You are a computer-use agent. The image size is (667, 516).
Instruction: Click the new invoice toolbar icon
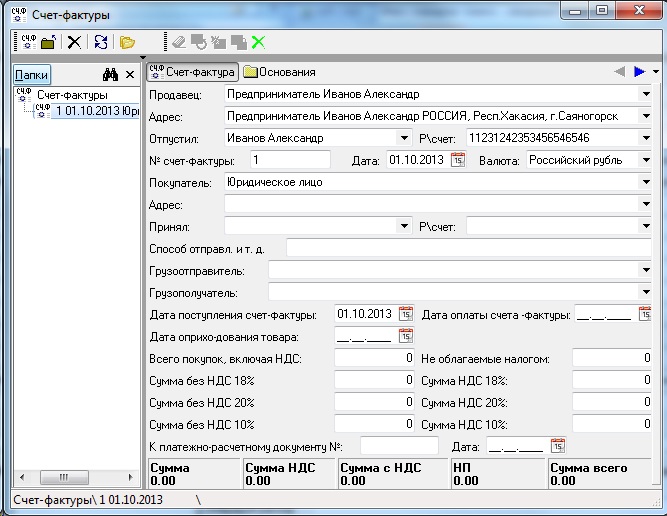tap(29, 42)
